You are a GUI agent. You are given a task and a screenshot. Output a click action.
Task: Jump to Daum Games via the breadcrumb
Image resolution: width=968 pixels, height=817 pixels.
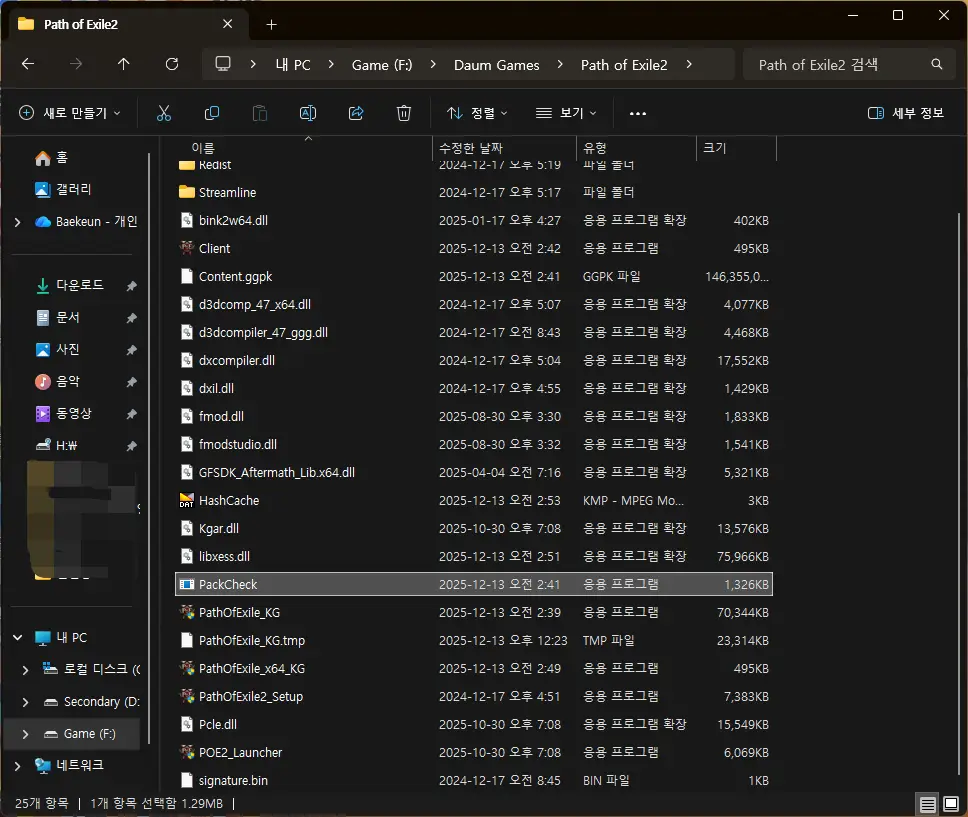pos(497,64)
